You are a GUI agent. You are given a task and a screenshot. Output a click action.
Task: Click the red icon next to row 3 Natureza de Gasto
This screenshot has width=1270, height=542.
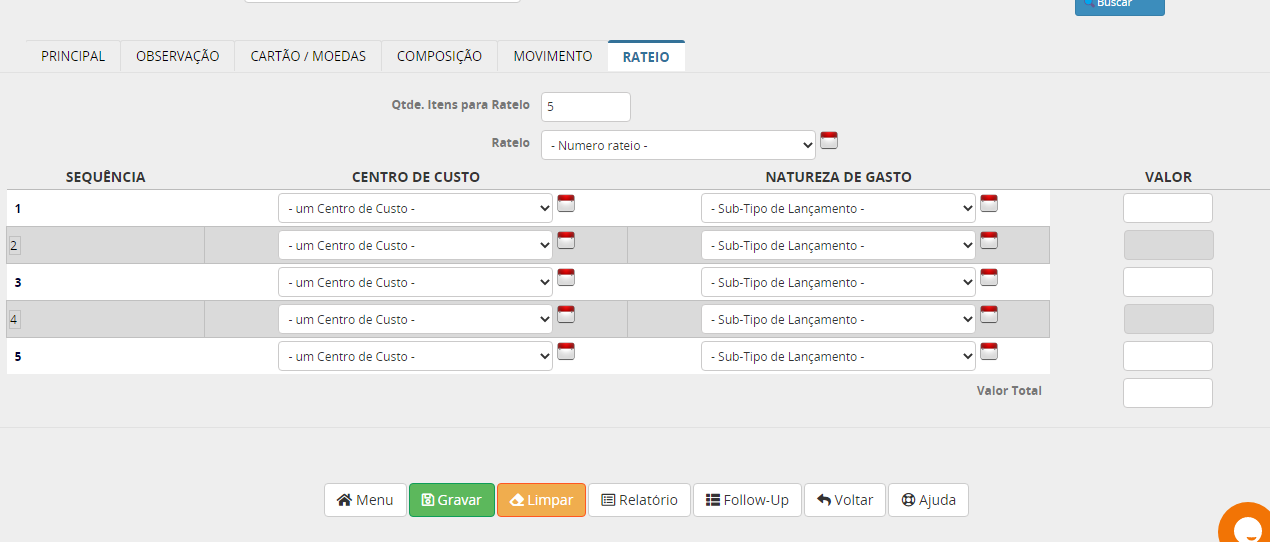tap(989, 278)
